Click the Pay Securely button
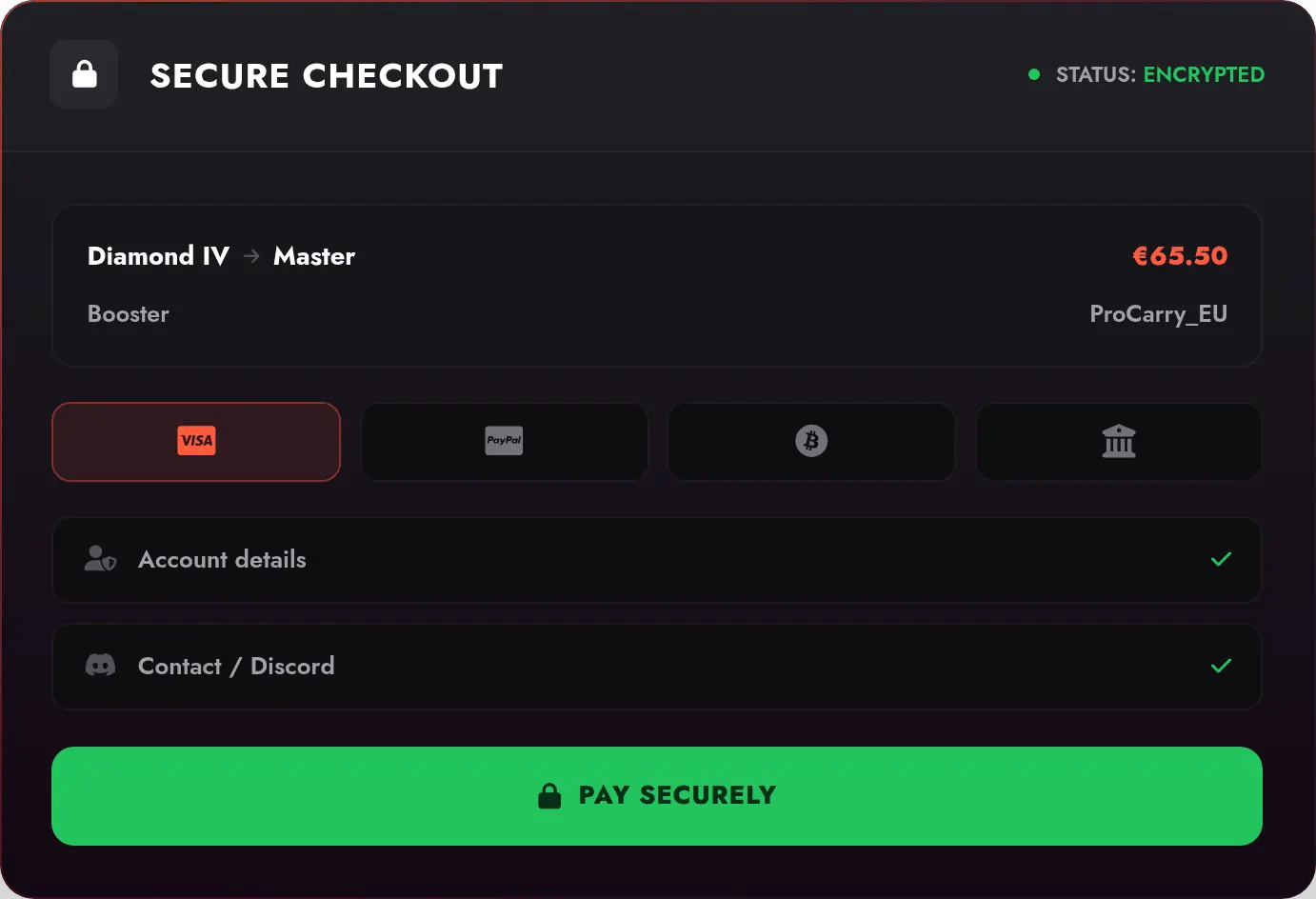This screenshot has width=1316, height=899. click(657, 796)
